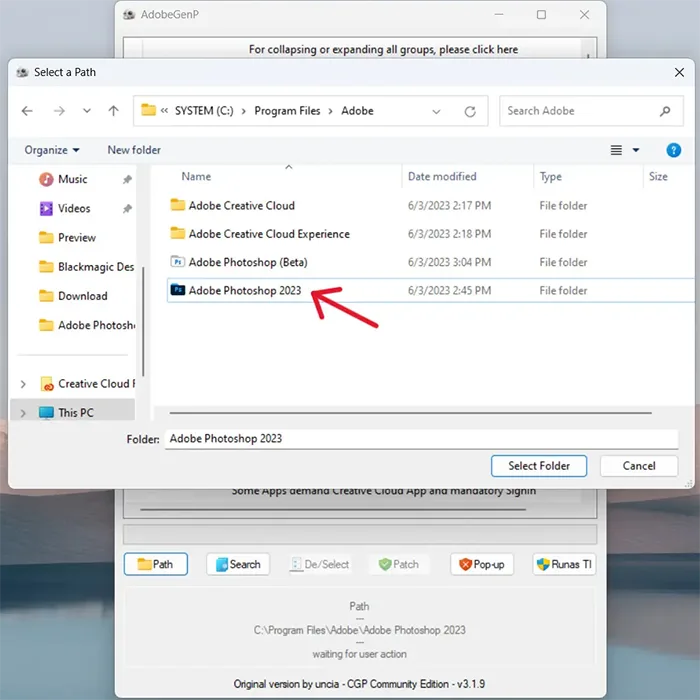The height and width of the screenshot is (700, 700).
Task: Click the forward navigation arrow
Action: point(59,111)
